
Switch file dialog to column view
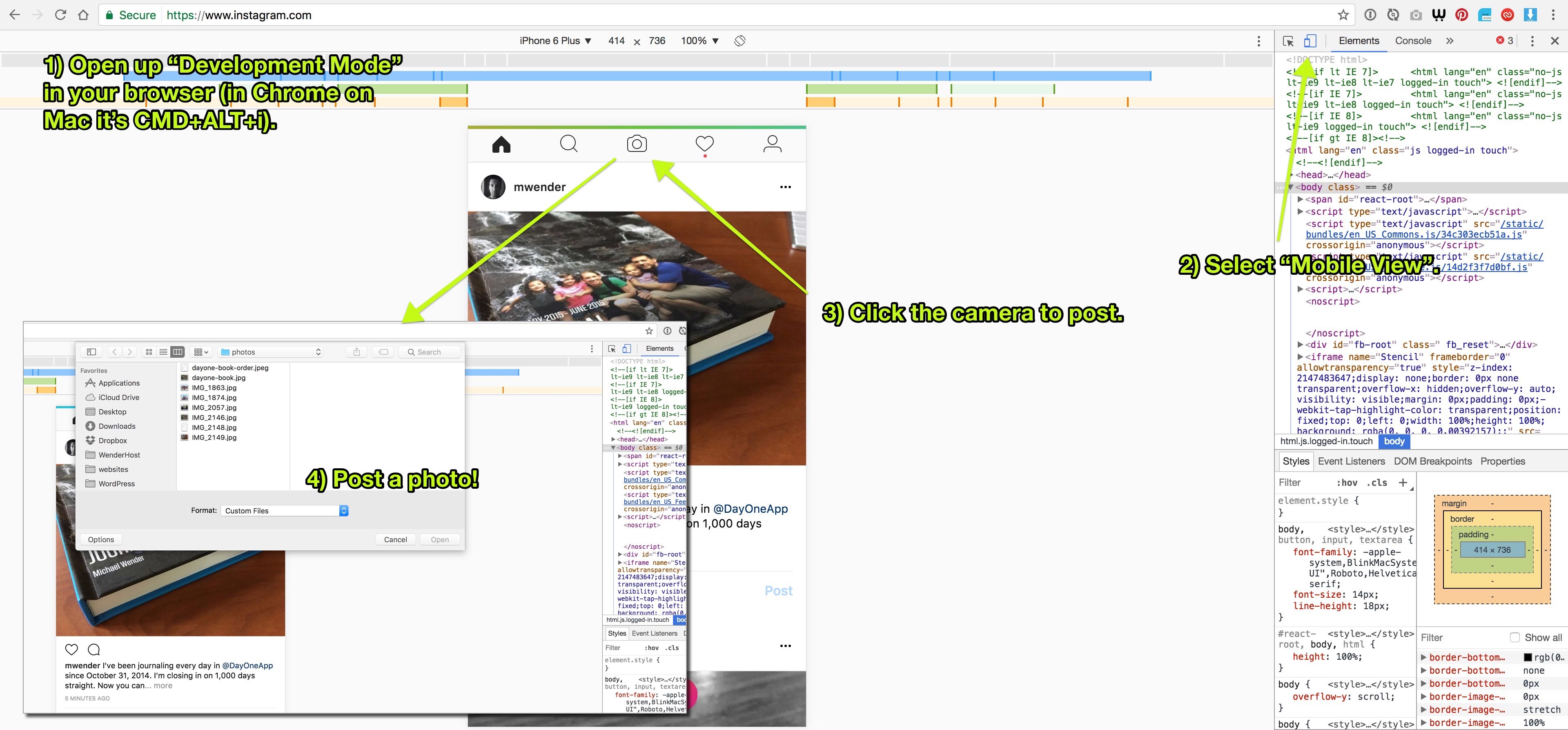pyautogui.click(x=178, y=352)
